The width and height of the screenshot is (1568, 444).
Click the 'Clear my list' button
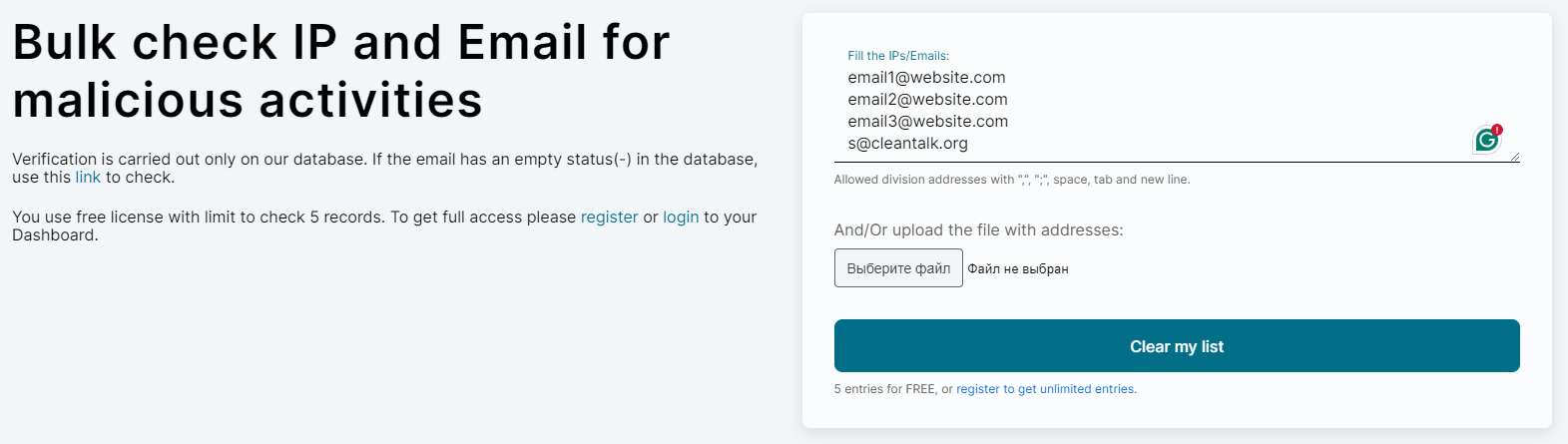1176,346
